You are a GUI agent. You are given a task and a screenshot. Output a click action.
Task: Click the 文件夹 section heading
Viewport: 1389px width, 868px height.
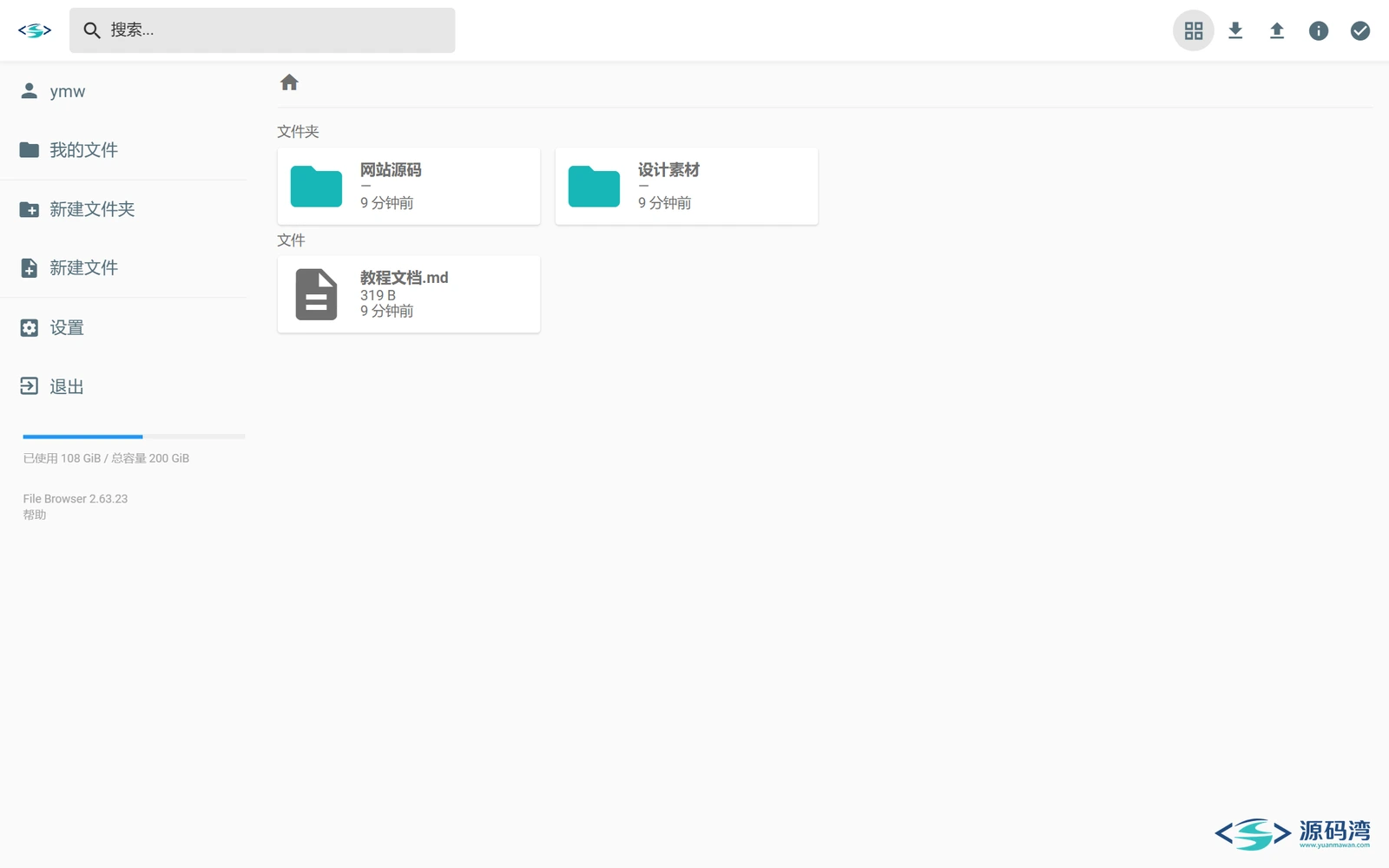pos(298,132)
